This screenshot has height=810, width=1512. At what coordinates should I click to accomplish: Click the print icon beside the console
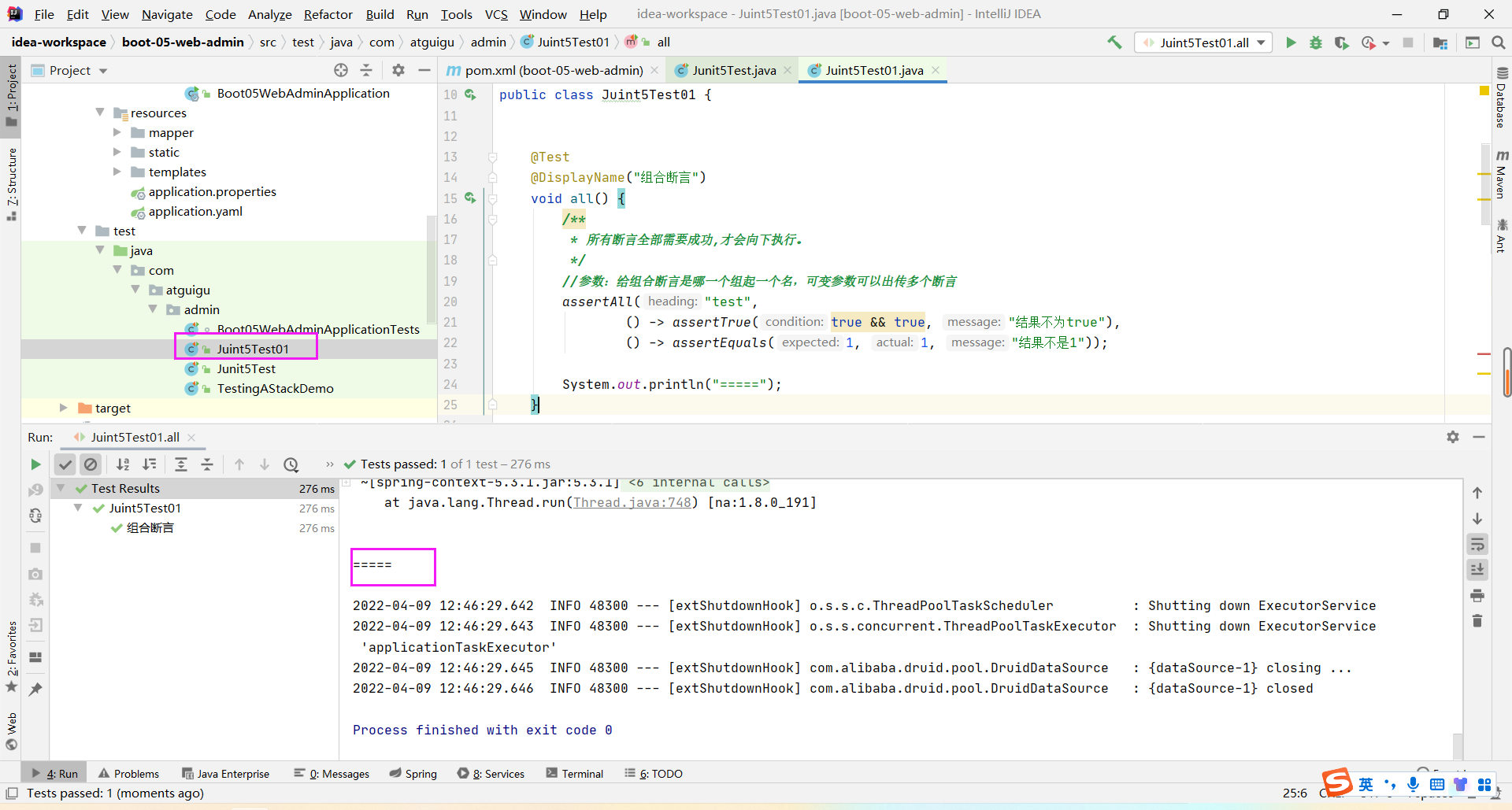1477,595
